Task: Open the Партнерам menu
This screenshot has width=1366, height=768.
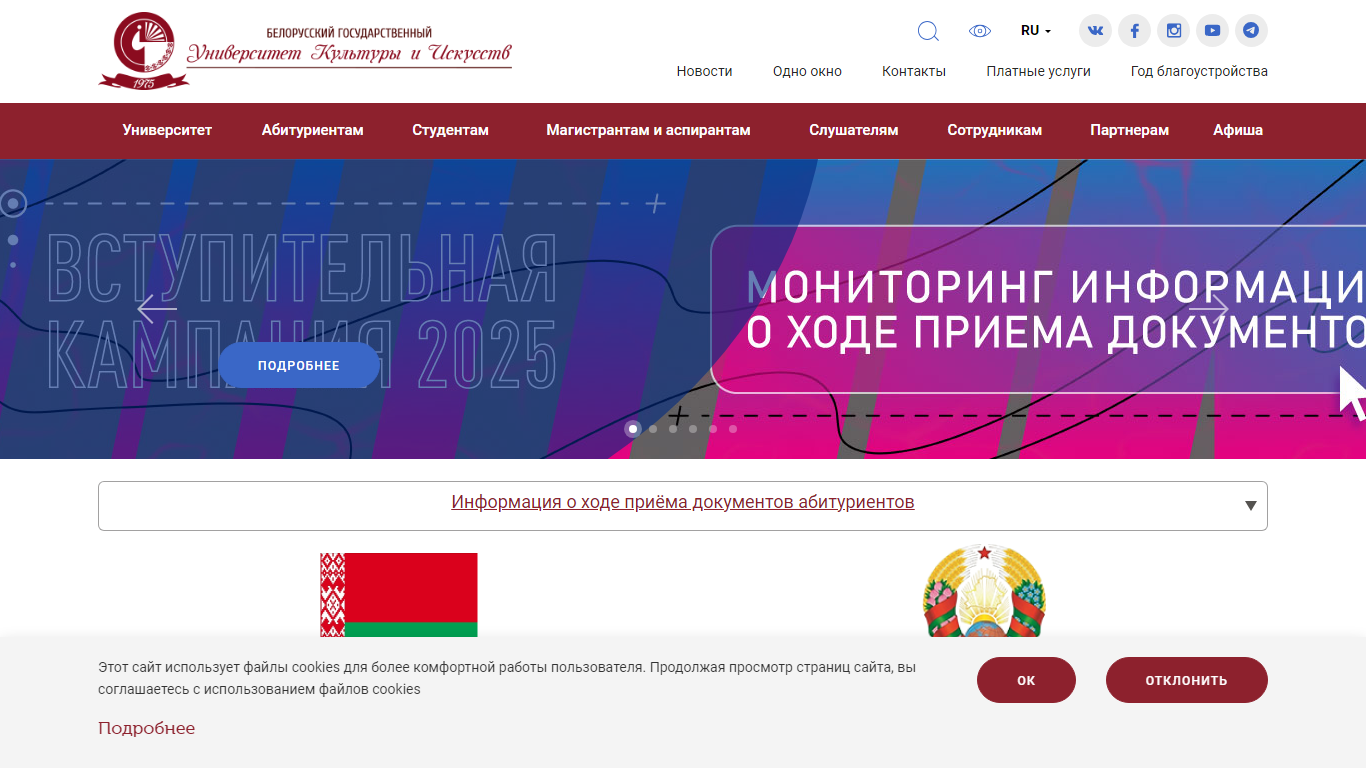Action: click(x=1129, y=130)
